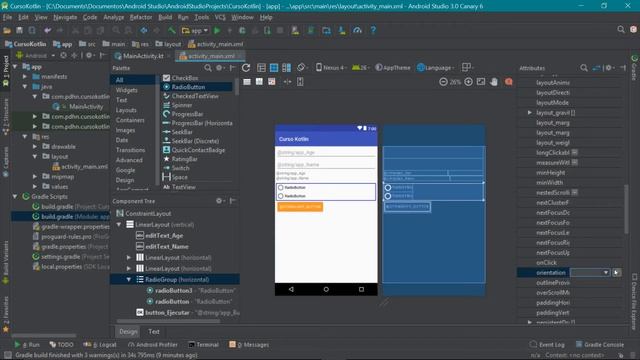Select RadioButton in the Palette list
Image resolution: width=640 pixels, height=360 pixels.
(x=198, y=87)
